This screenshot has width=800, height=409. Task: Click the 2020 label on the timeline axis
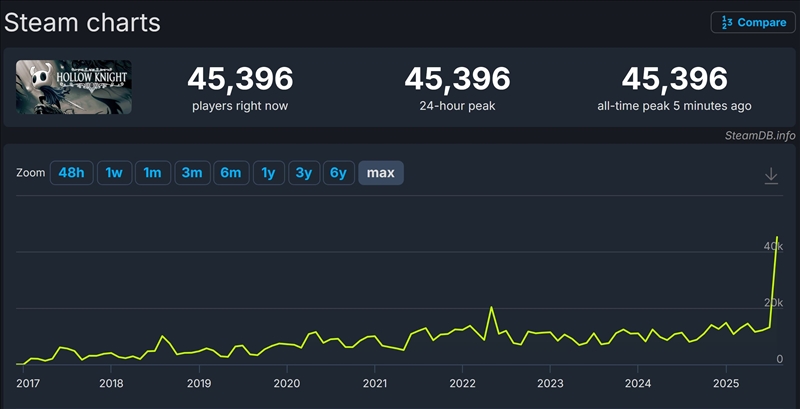coord(287,383)
